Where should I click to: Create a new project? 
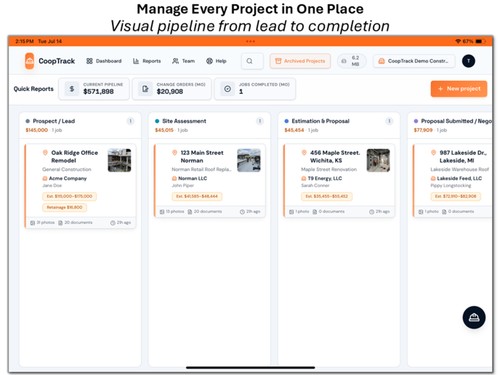[459, 89]
